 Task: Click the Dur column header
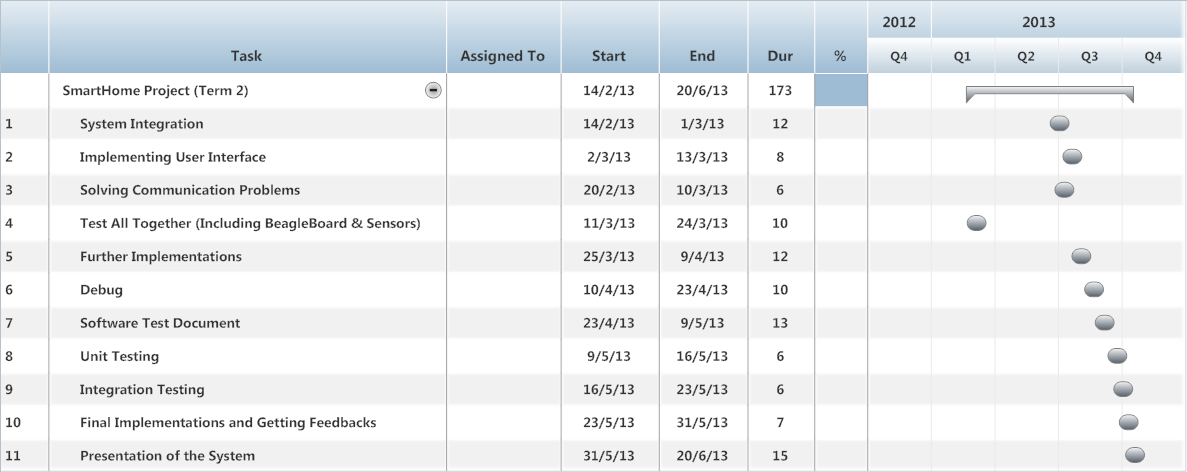(x=780, y=55)
